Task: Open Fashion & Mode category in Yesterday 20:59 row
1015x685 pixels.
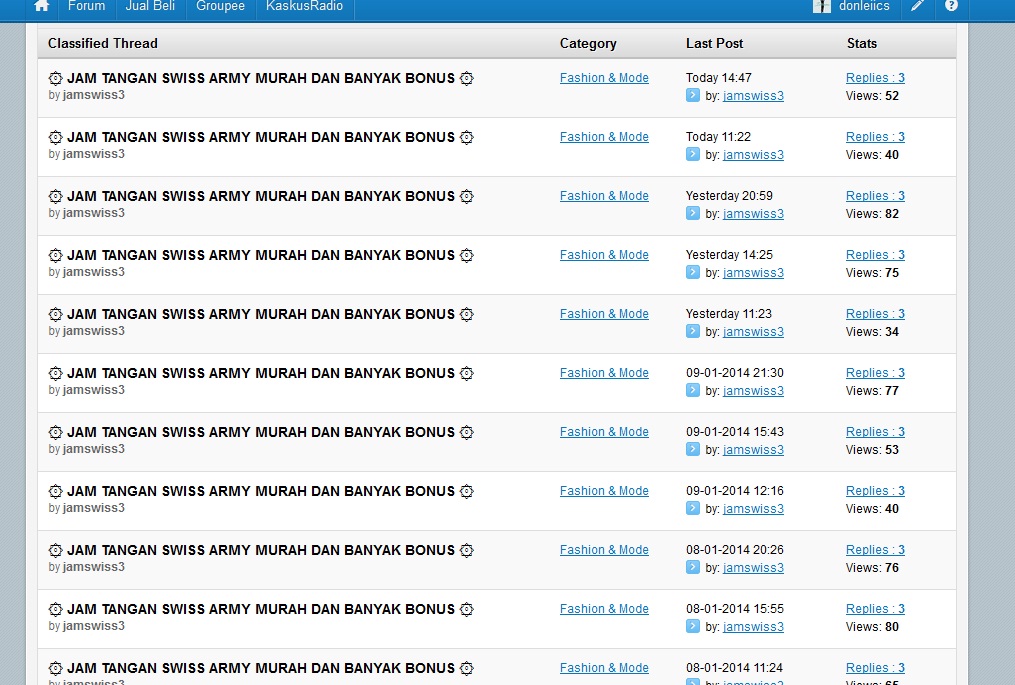Action: tap(604, 196)
